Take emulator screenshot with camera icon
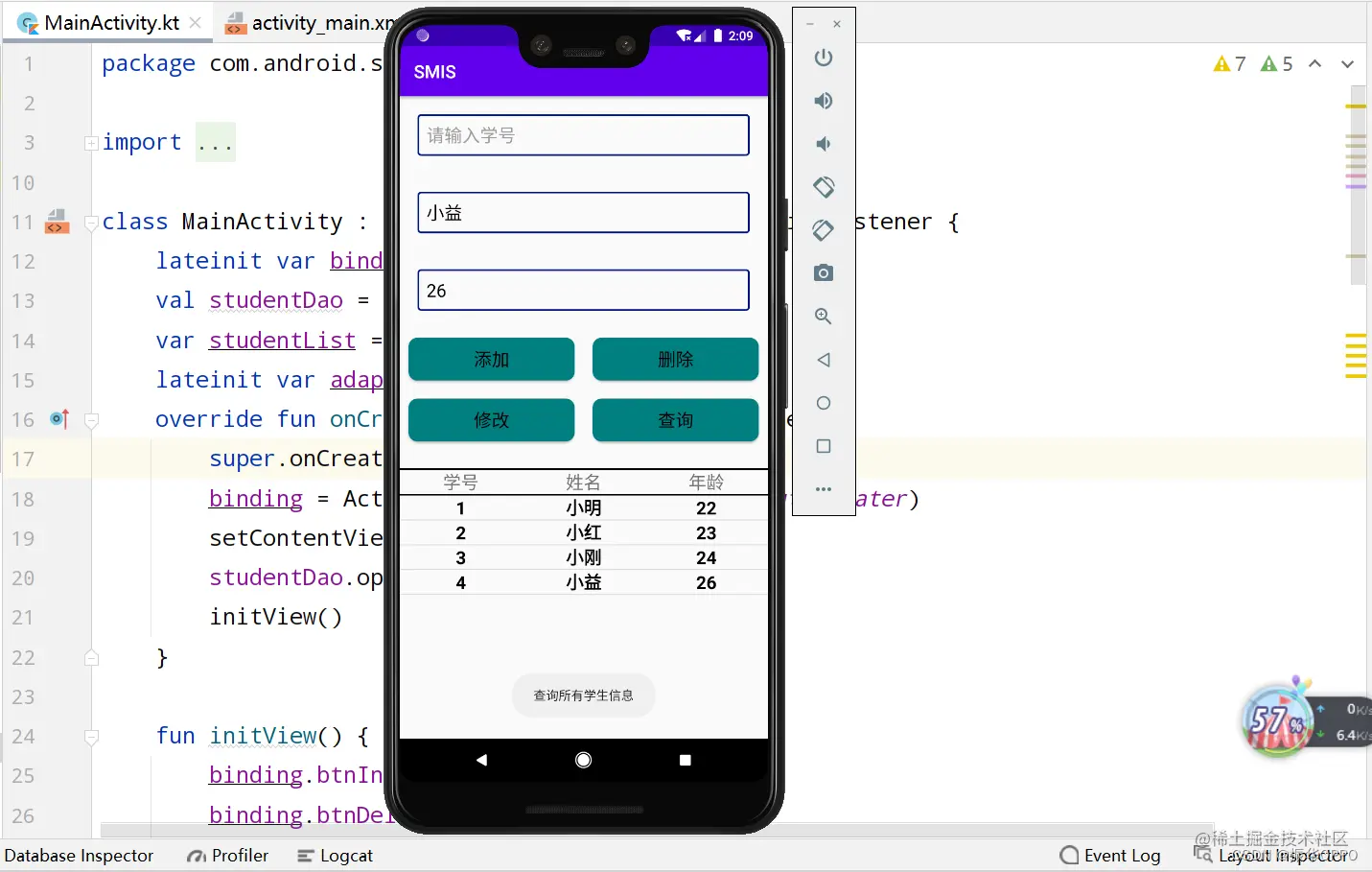The width and height of the screenshot is (1372, 872). coord(823,273)
